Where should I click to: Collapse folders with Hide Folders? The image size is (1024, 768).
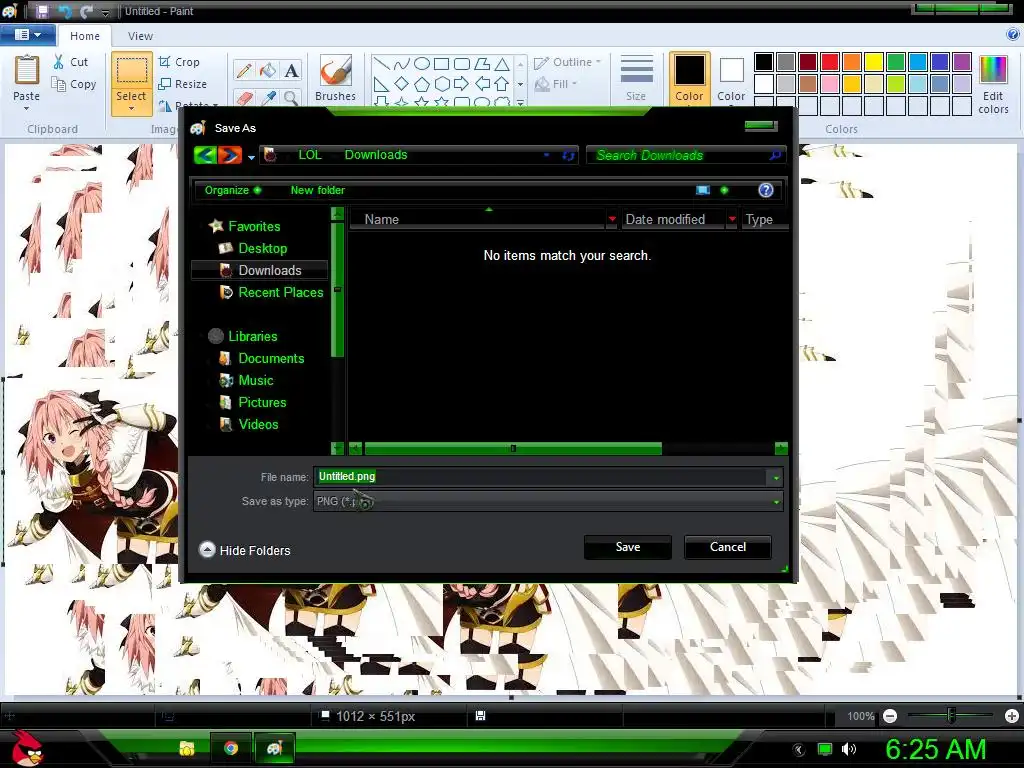[244, 550]
